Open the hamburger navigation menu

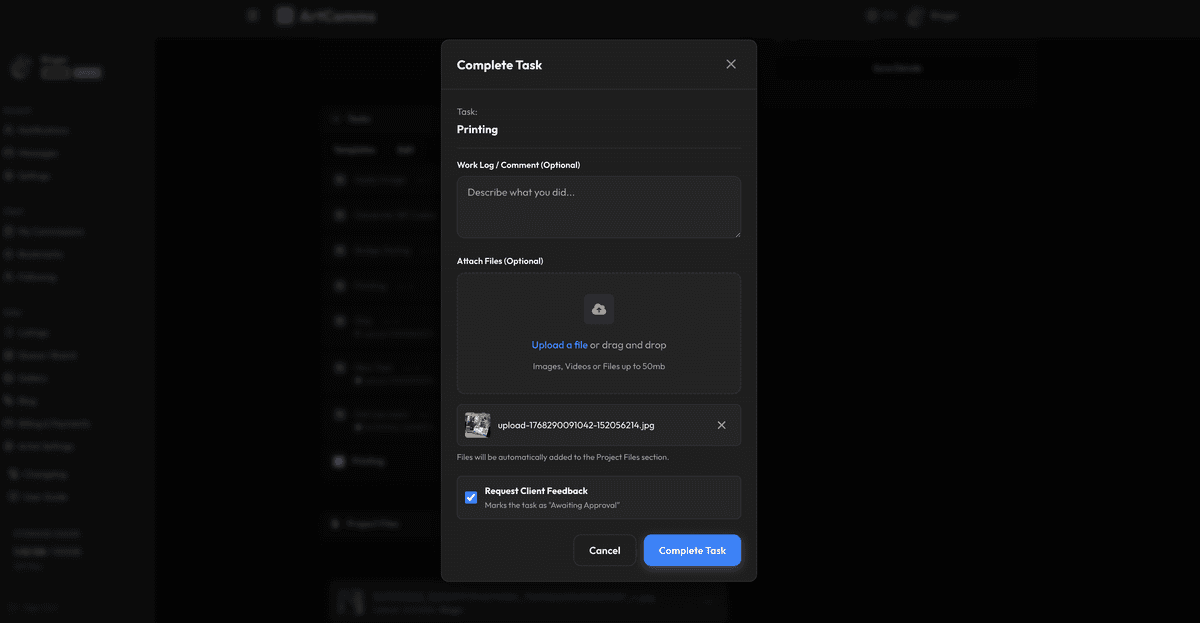pyautogui.click(x=252, y=15)
